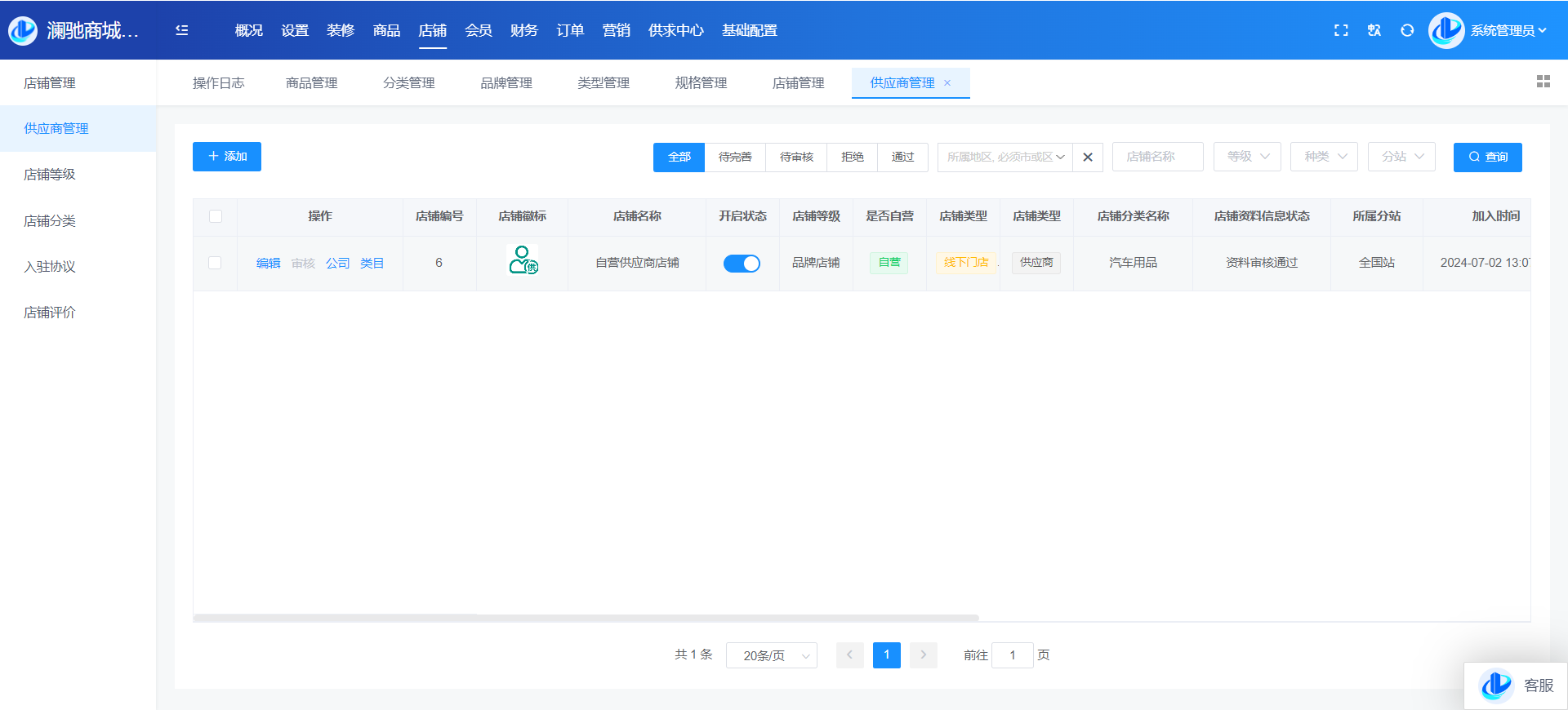Collapse the sidebar menu icon
The height and width of the screenshot is (710, 1568).
tap(181, 30)
